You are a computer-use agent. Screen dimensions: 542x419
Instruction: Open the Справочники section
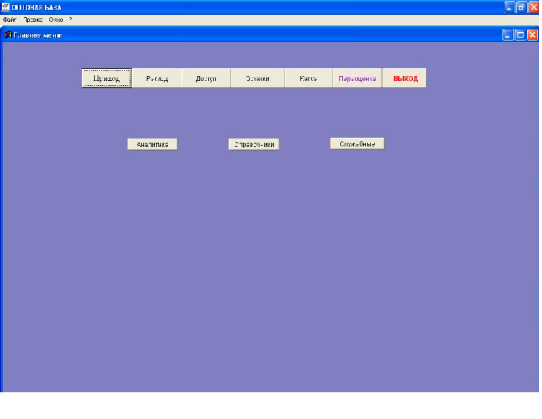pos(254,144)
